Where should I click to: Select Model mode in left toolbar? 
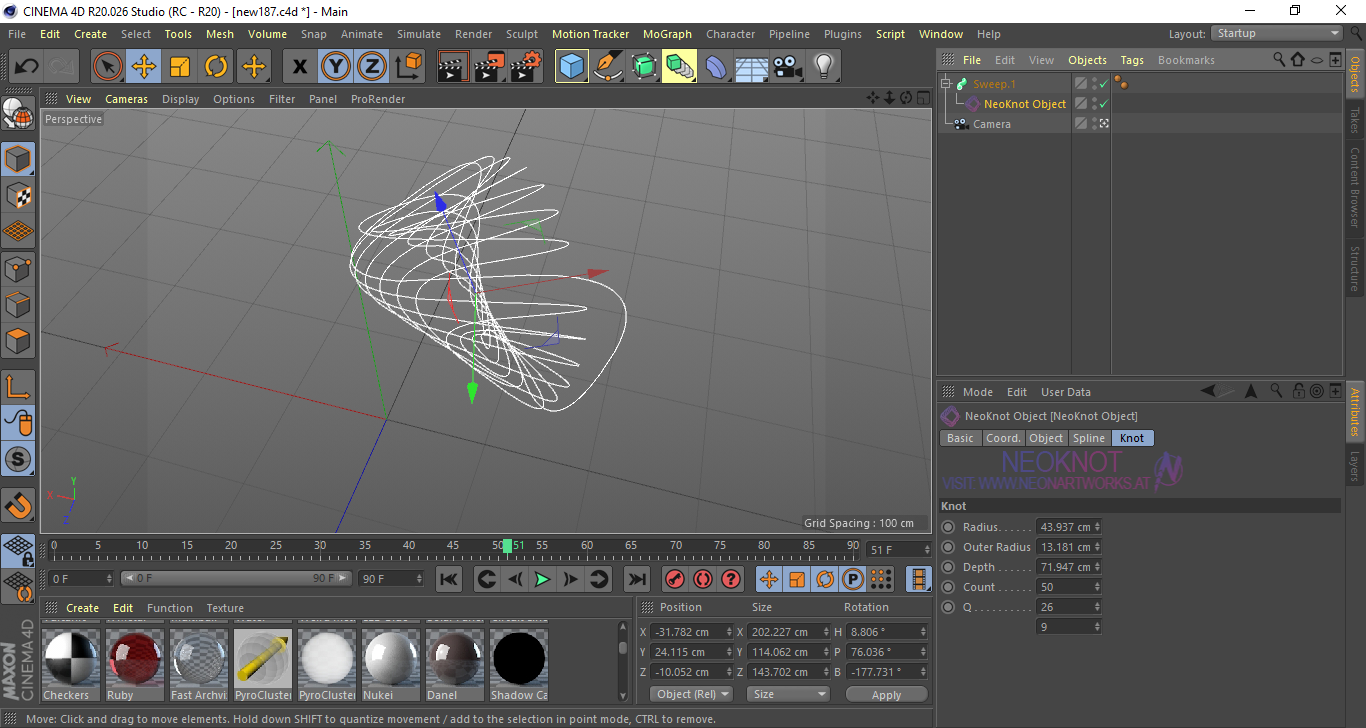pyautogui.click(x=18, y=159)
